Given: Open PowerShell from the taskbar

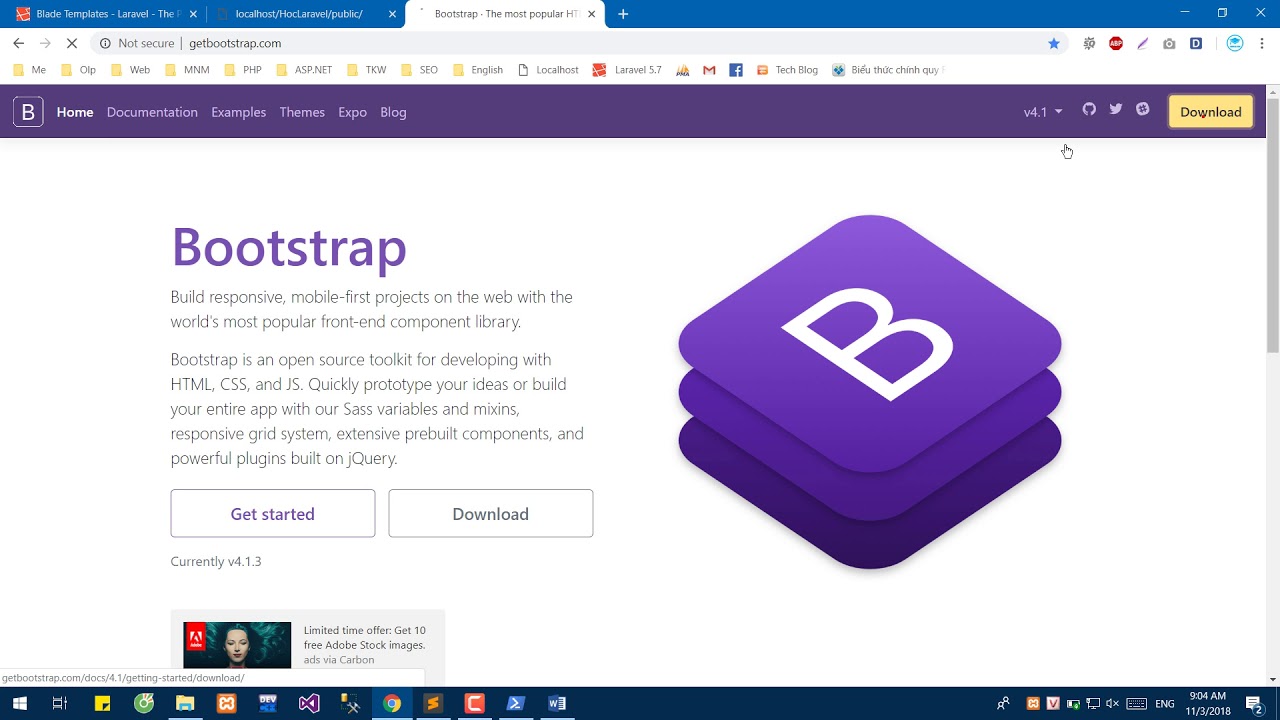Looking at the screenshot, I should click(x=515, y=703).
